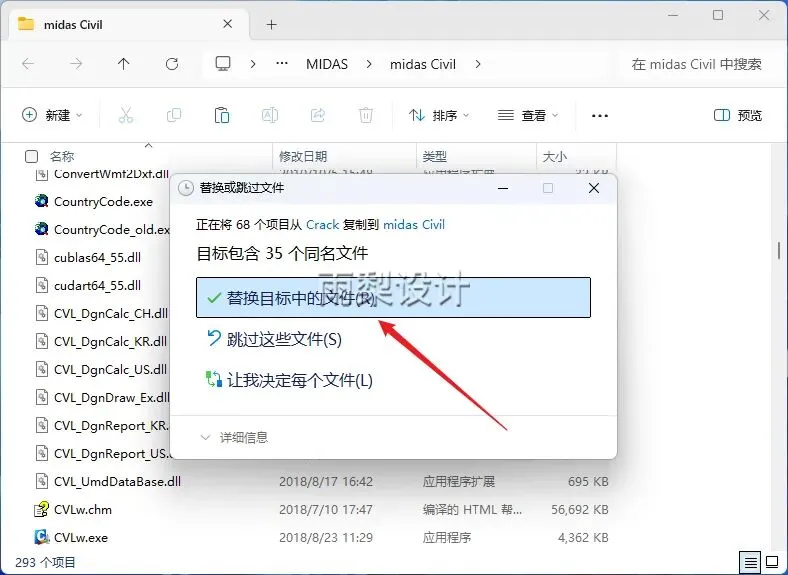Expand 详细信息 in the dialog

[x=234, y=437]
